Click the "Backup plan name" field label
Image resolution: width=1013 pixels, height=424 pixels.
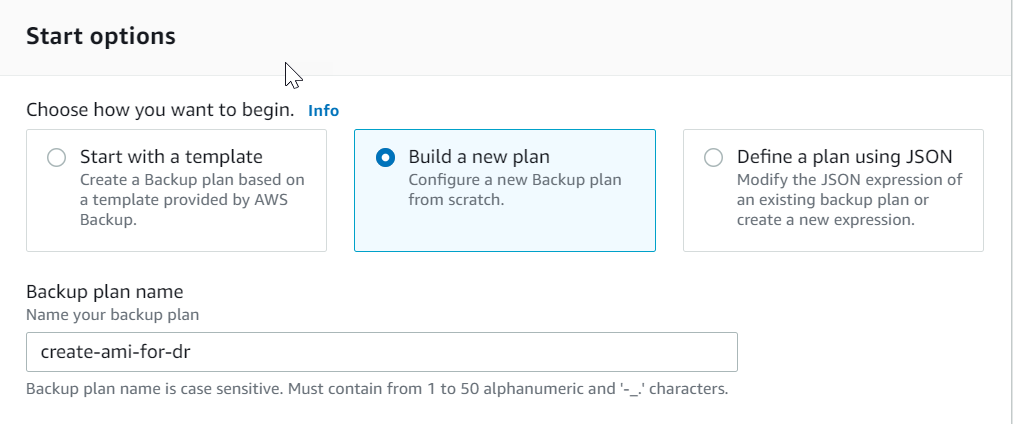[104, 292]
